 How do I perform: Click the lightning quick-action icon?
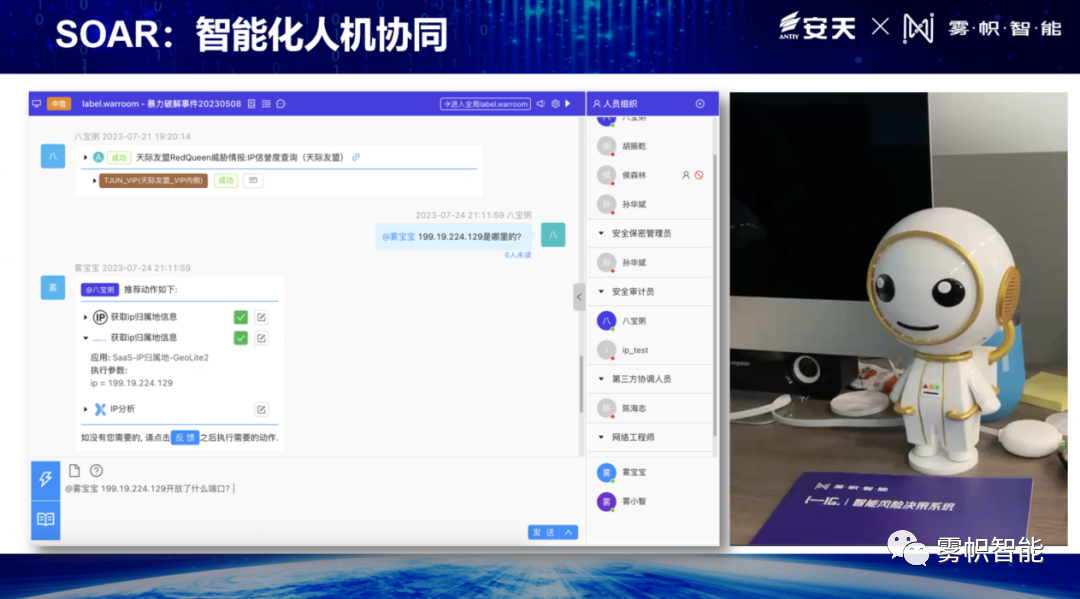click(45, 480)
